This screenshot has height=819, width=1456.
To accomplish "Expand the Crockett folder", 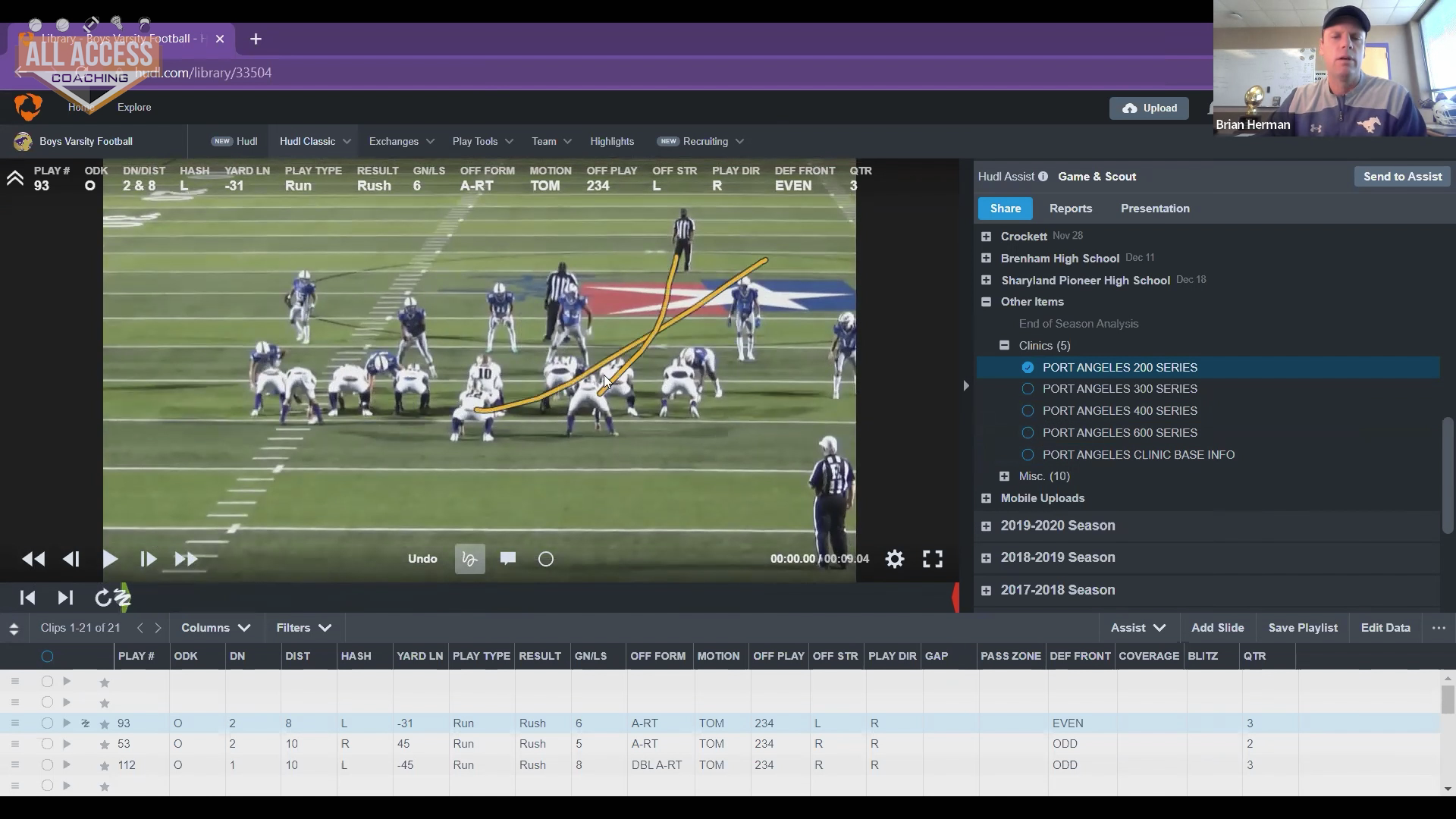I will click(x=986, y=237).
